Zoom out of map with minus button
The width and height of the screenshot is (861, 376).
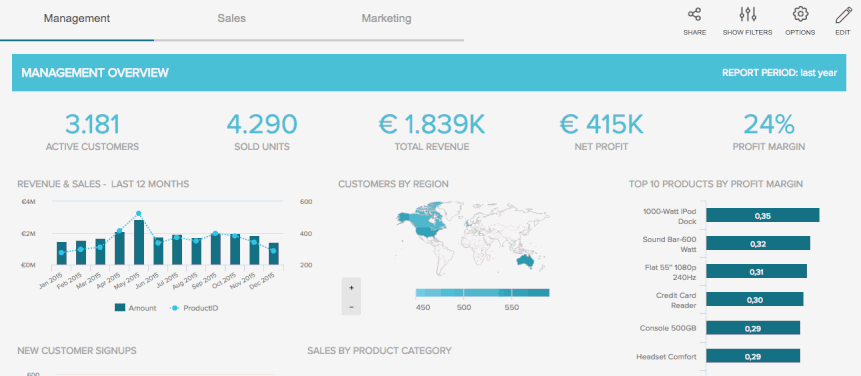point(351,306)
